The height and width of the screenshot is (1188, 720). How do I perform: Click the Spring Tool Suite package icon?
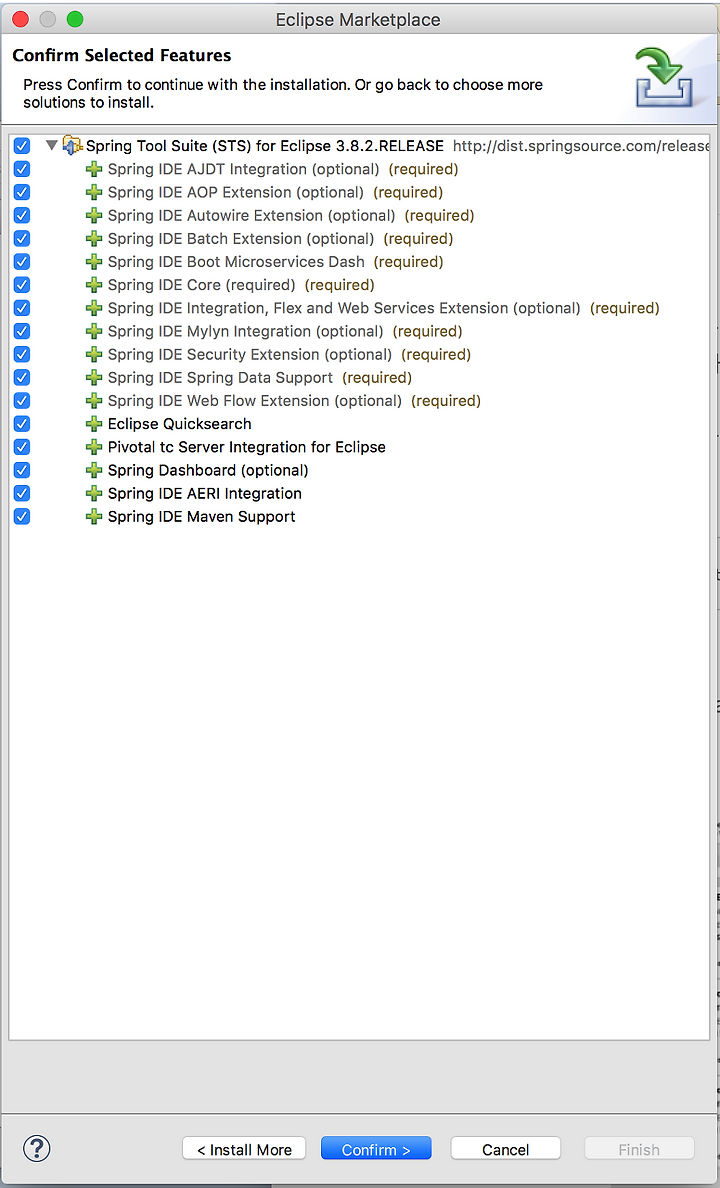pos(73,145)
